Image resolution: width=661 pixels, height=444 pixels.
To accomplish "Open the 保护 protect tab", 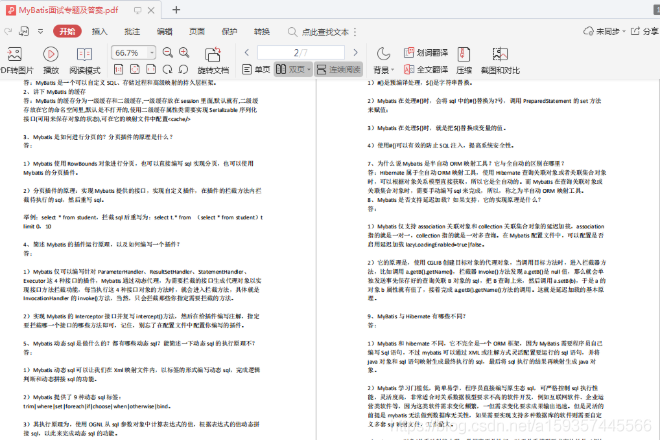I will click(x=229, y=32).
